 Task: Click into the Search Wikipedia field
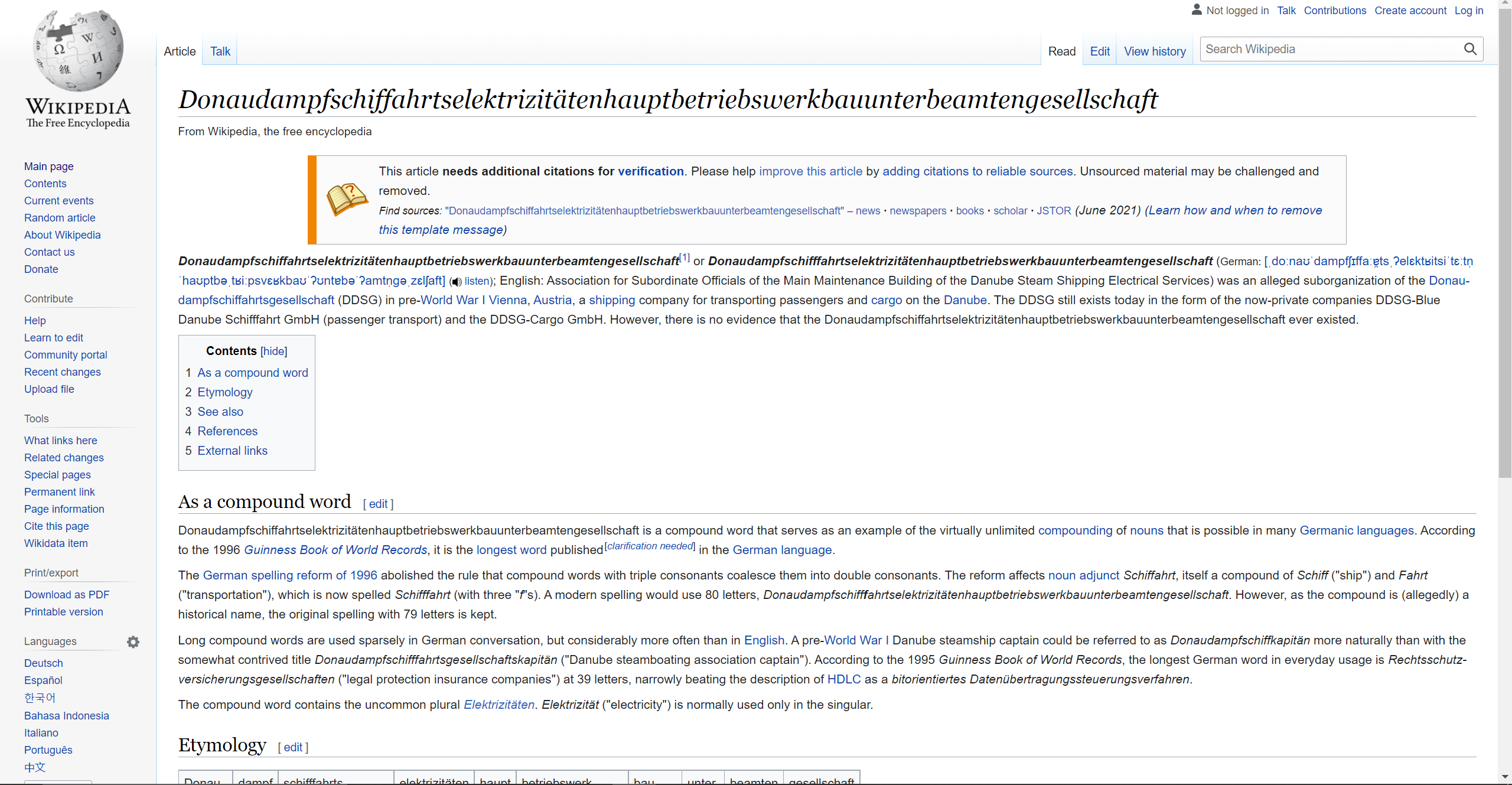click(1329, 49)
